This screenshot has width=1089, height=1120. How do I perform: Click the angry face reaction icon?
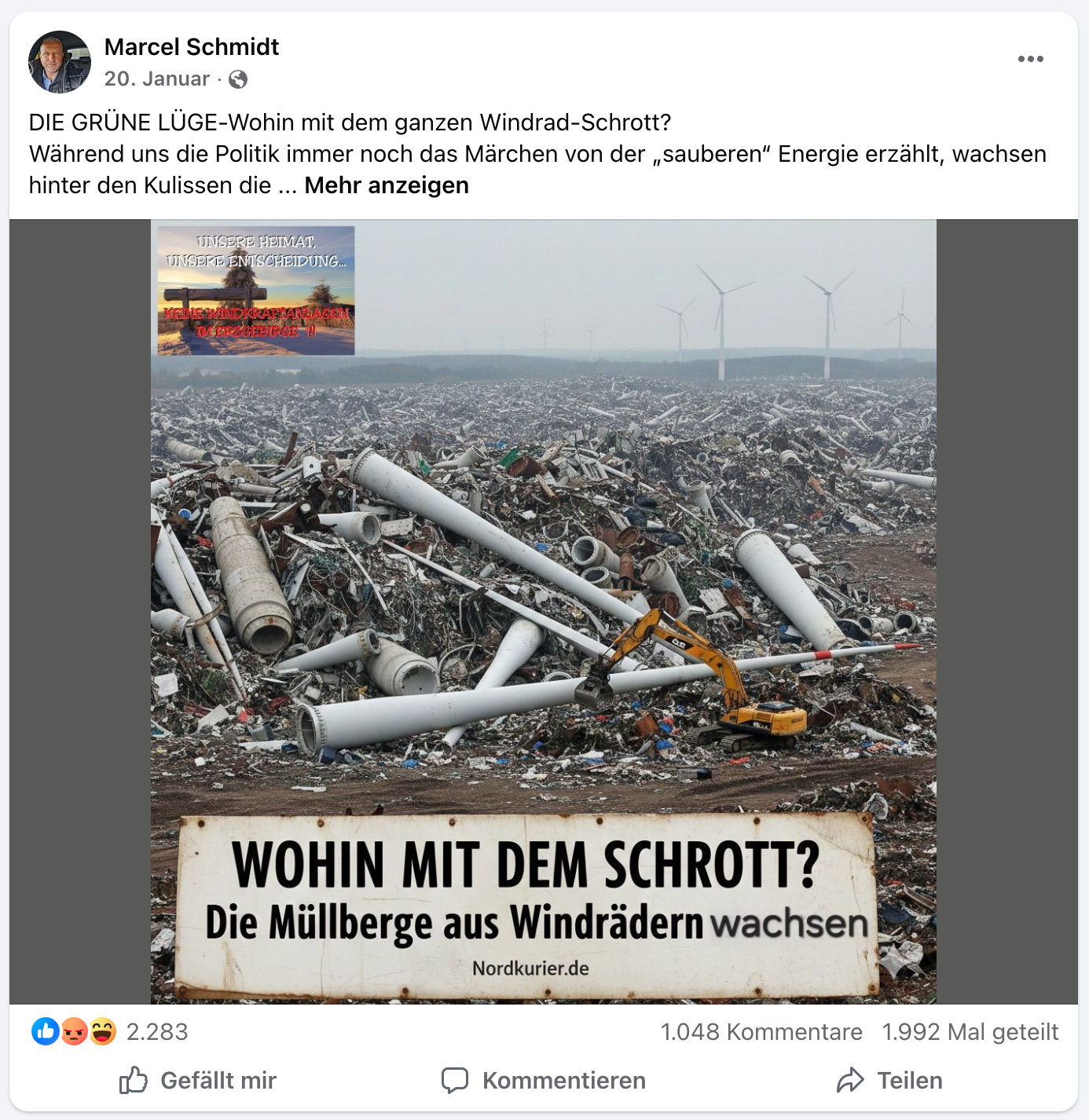tap(75, 1031)
